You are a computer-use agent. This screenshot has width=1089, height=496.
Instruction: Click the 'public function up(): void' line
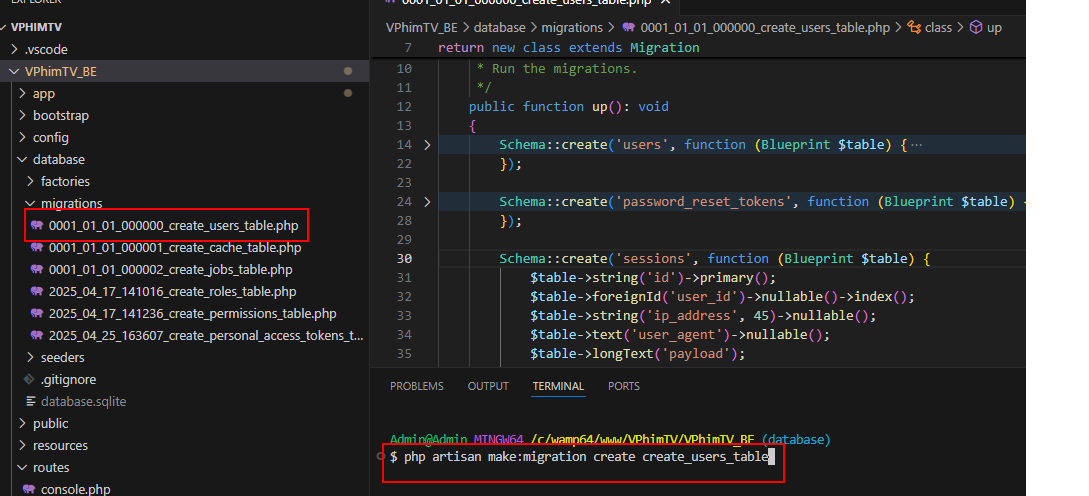(568, 106)
